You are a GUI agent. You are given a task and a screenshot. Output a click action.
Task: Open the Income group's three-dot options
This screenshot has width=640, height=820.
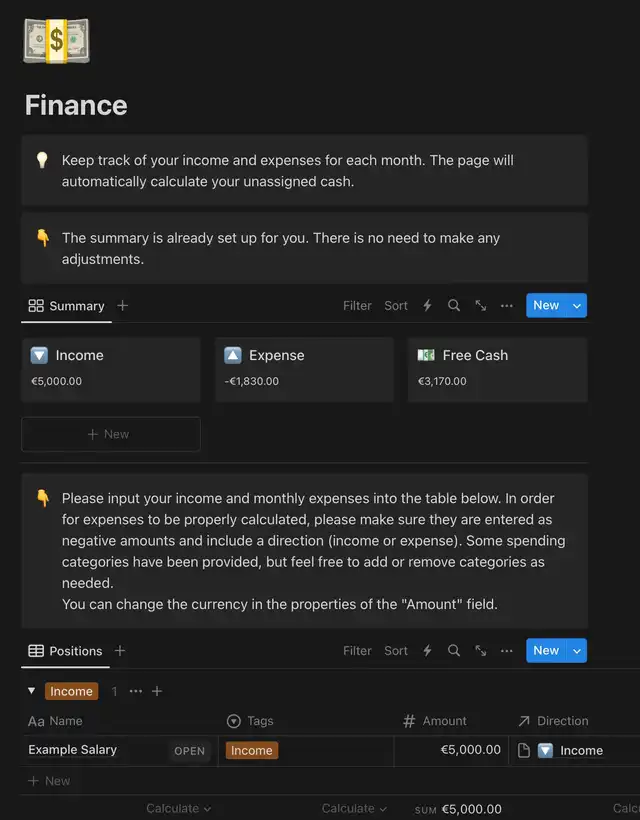point(136,691)
